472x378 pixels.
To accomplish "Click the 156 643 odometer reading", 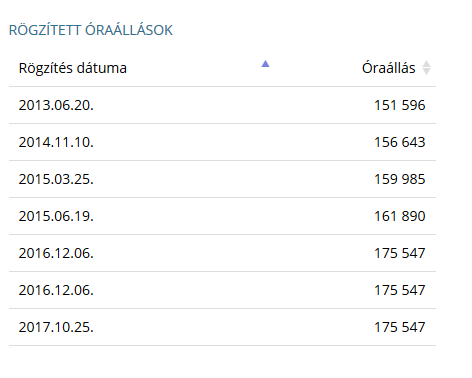I will click(x=400, y=142).
